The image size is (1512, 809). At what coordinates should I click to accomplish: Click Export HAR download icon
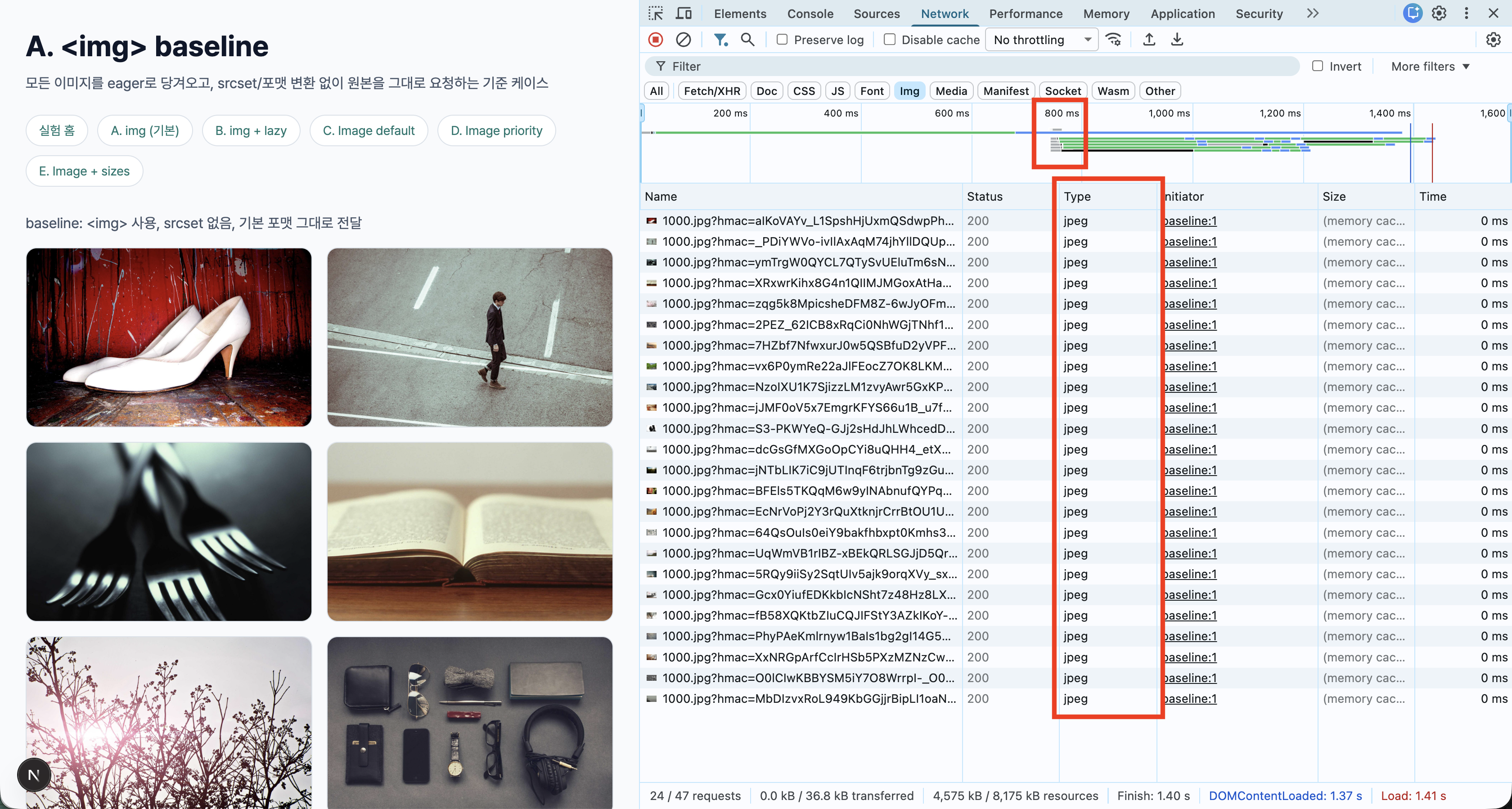click(x=1177, y=40)
